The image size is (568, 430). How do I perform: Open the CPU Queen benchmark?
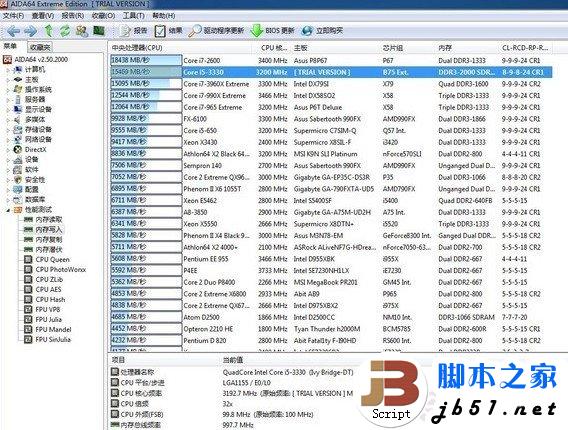tap(52, 259)
